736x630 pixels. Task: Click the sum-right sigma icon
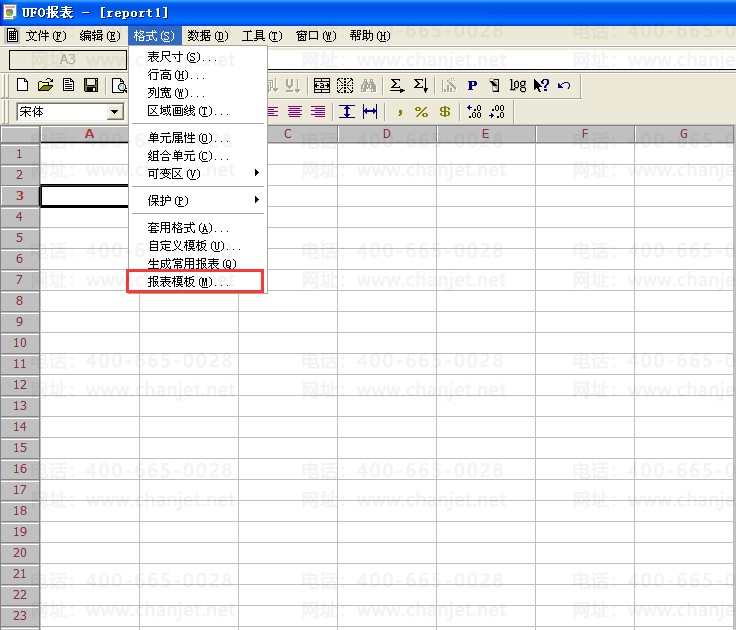(x=397, y=85)
